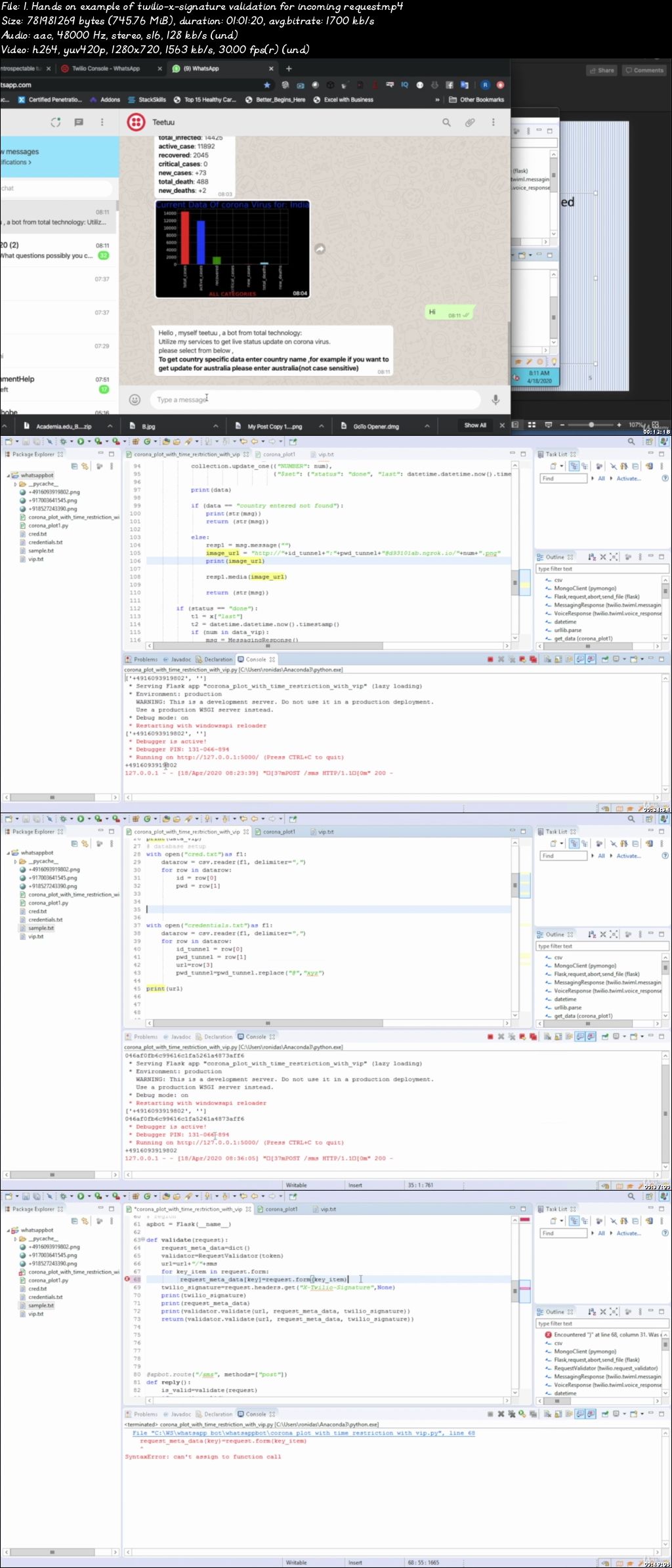Toggle Scheduled view in the validate frame's Task List
The image size is (672, 1568).
coord(585,1221)
